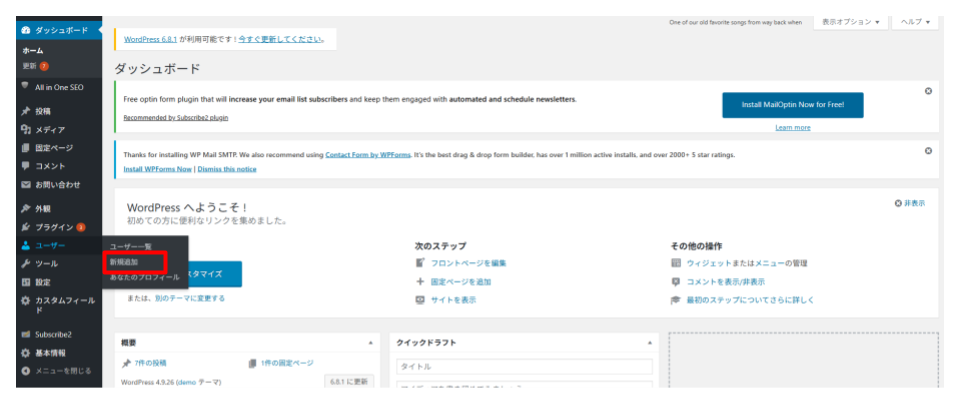This screenshot has width=960, height=401.
Task: Click the 別のテーマに変更する link
Action: click(190, 298)
